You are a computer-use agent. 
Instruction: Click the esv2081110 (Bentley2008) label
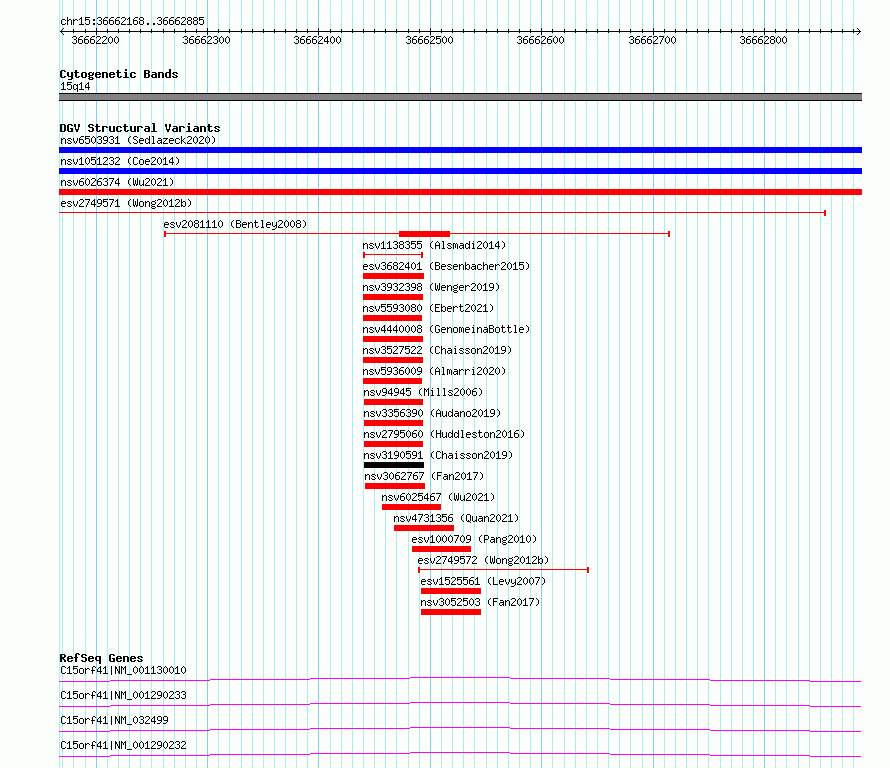click(x=235, y=224)
